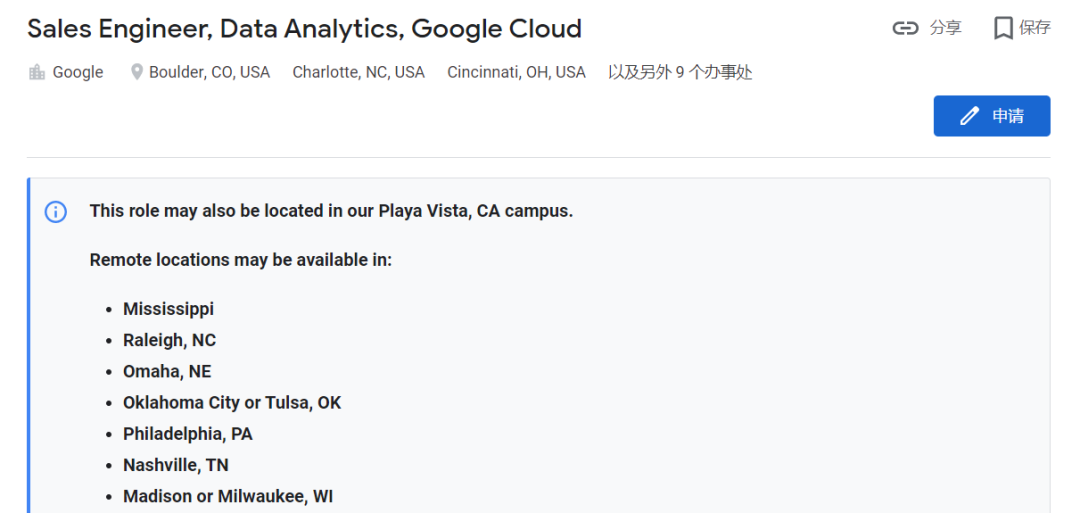1080x513 pixels.
Task: Click the blue info circle icon
Action: 56,212
